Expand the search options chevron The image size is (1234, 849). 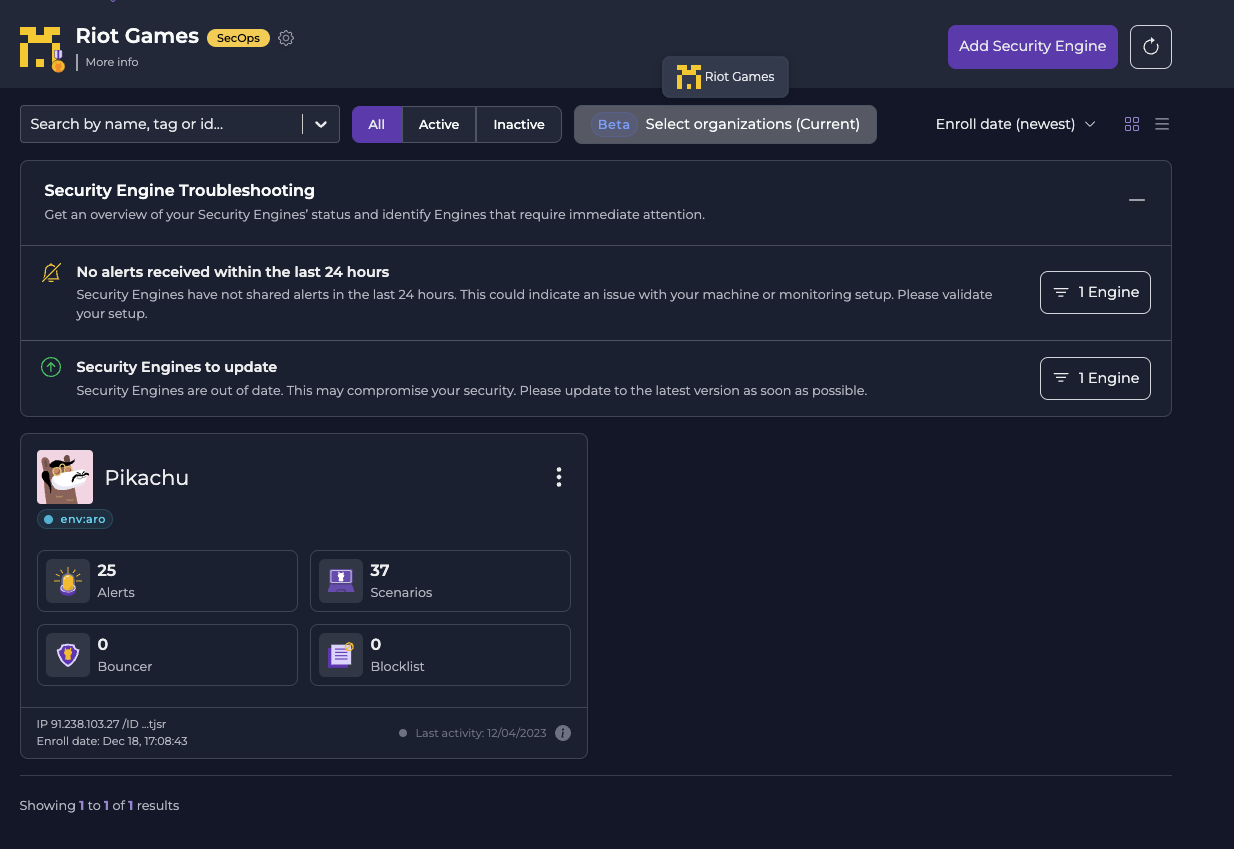click(321, 124)
